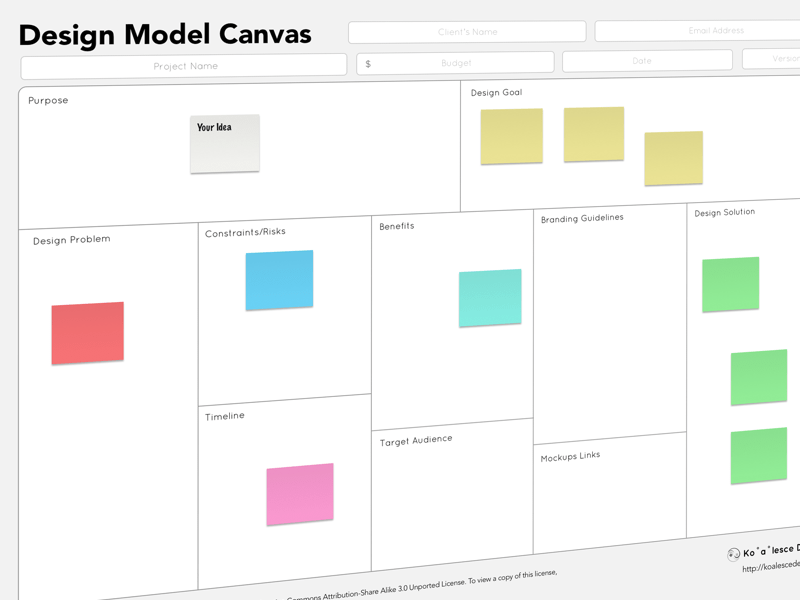Click the Benefits section label

click(397, 226)
